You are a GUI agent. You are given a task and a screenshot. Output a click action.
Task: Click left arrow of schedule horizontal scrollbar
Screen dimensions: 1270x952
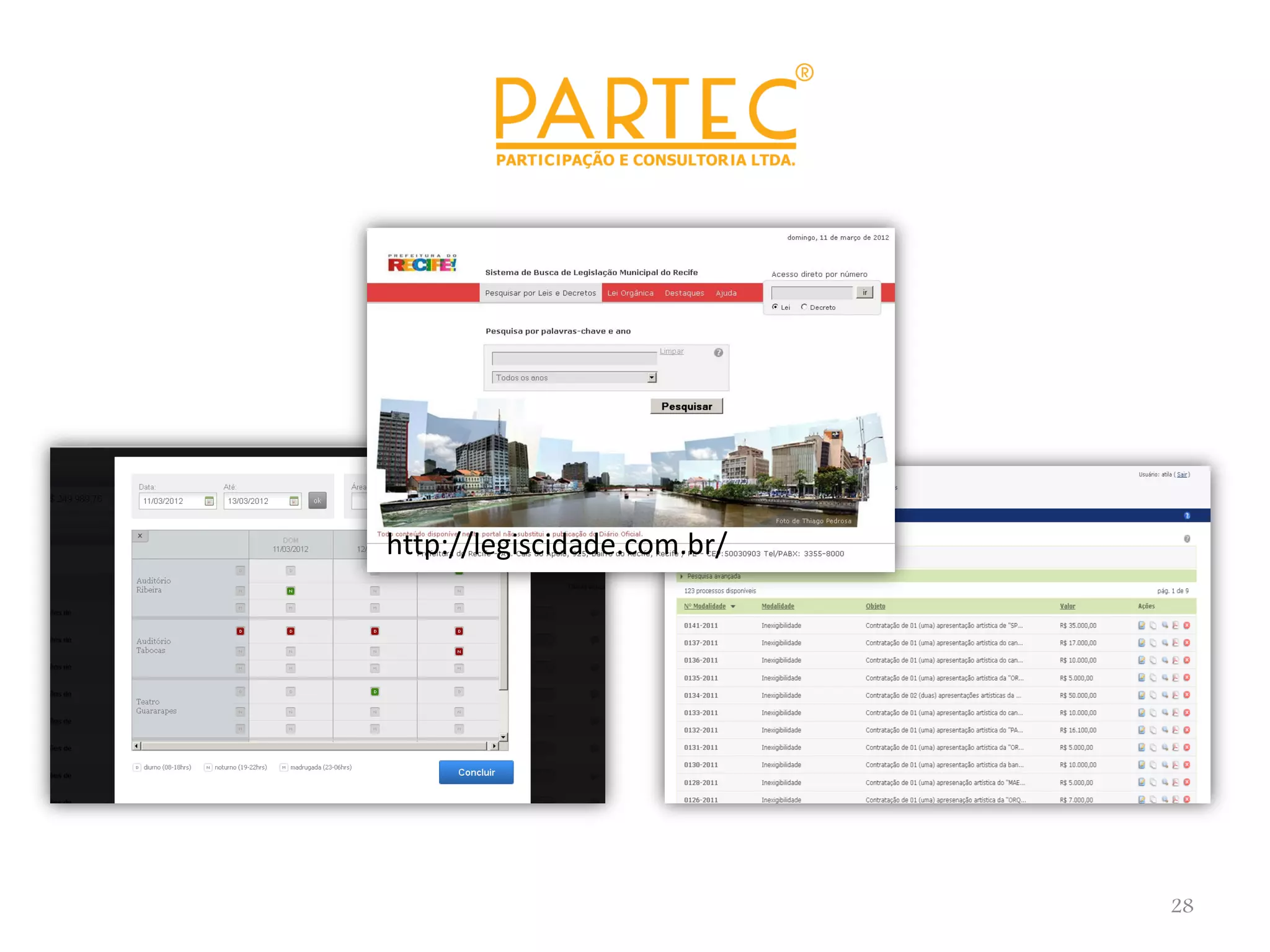click(x=136, y=746)
